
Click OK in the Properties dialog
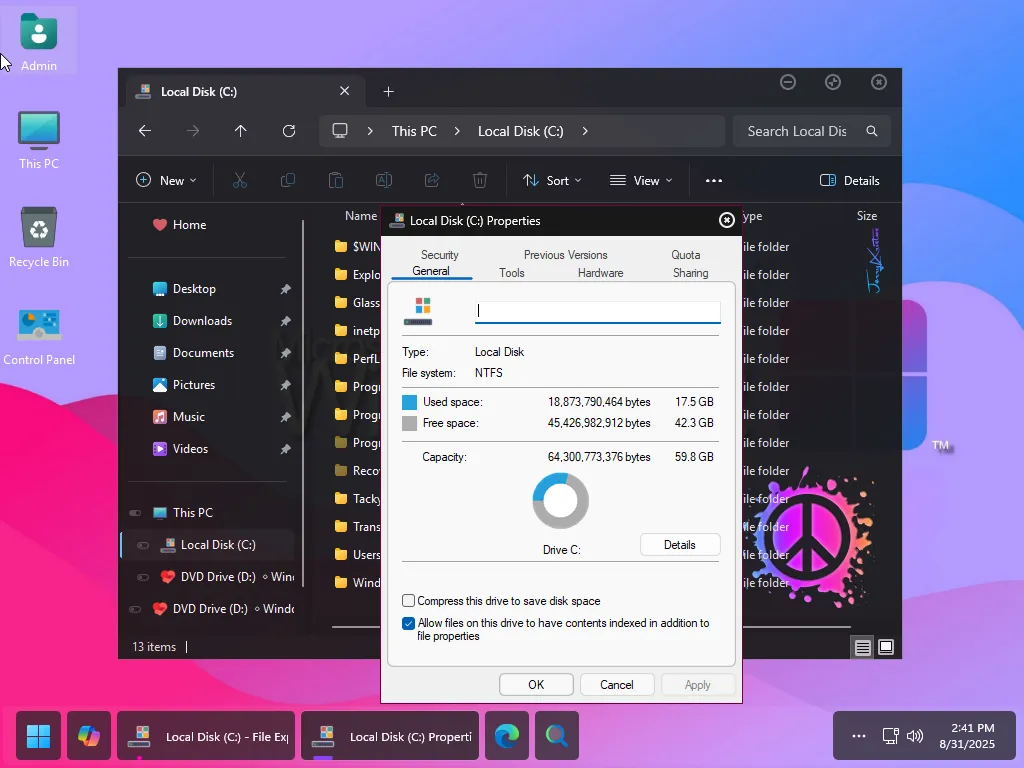(536, 684)
